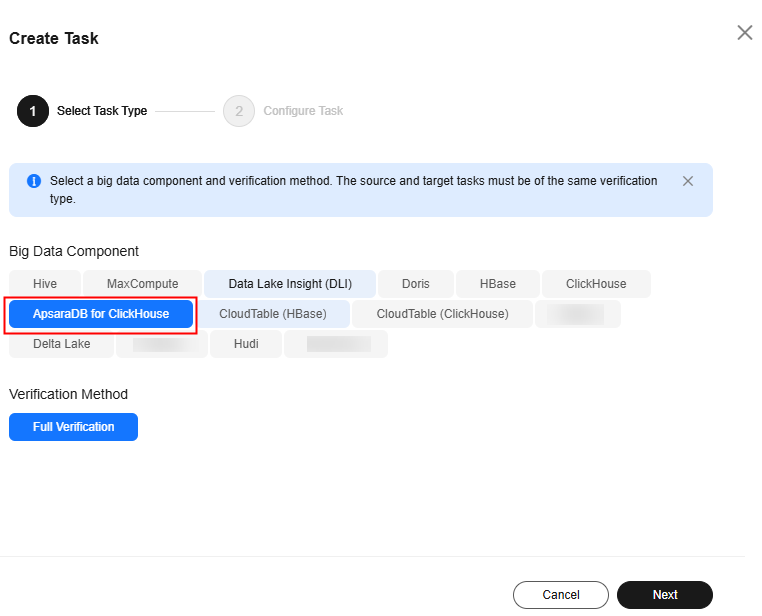Screen dimensions: 762x616
Task: Choose the Delta Lake component
Action: point(62,344)
